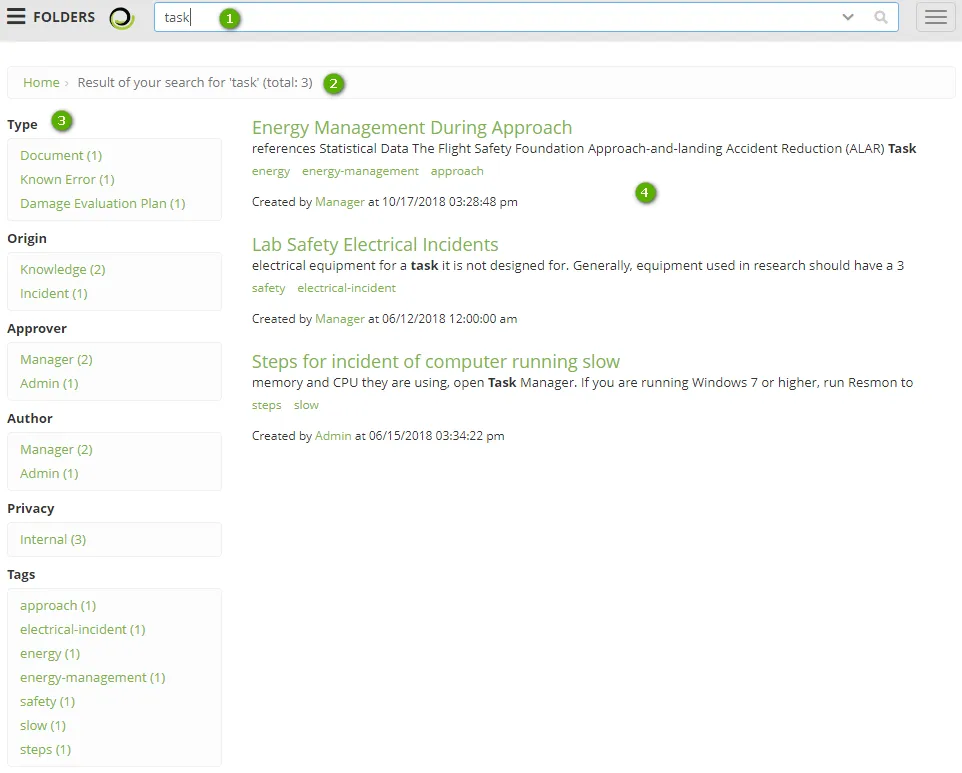The image size is (962, 773).
Task: Open Admin creator link dated 06/15/2018
Action: [x=333, y=436]
